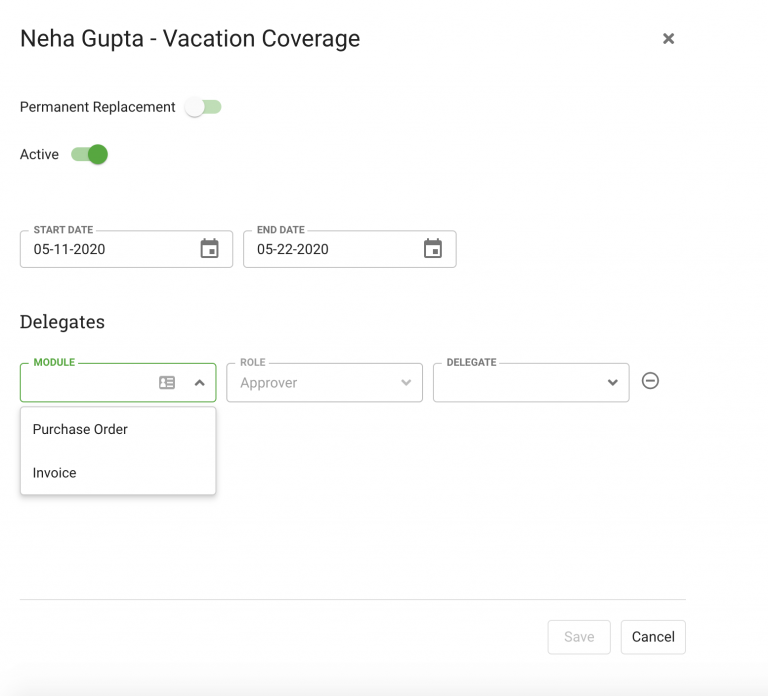Open the End Date calendar picker icon
This screenshot has height=696, width=768.
coord(432,248)
